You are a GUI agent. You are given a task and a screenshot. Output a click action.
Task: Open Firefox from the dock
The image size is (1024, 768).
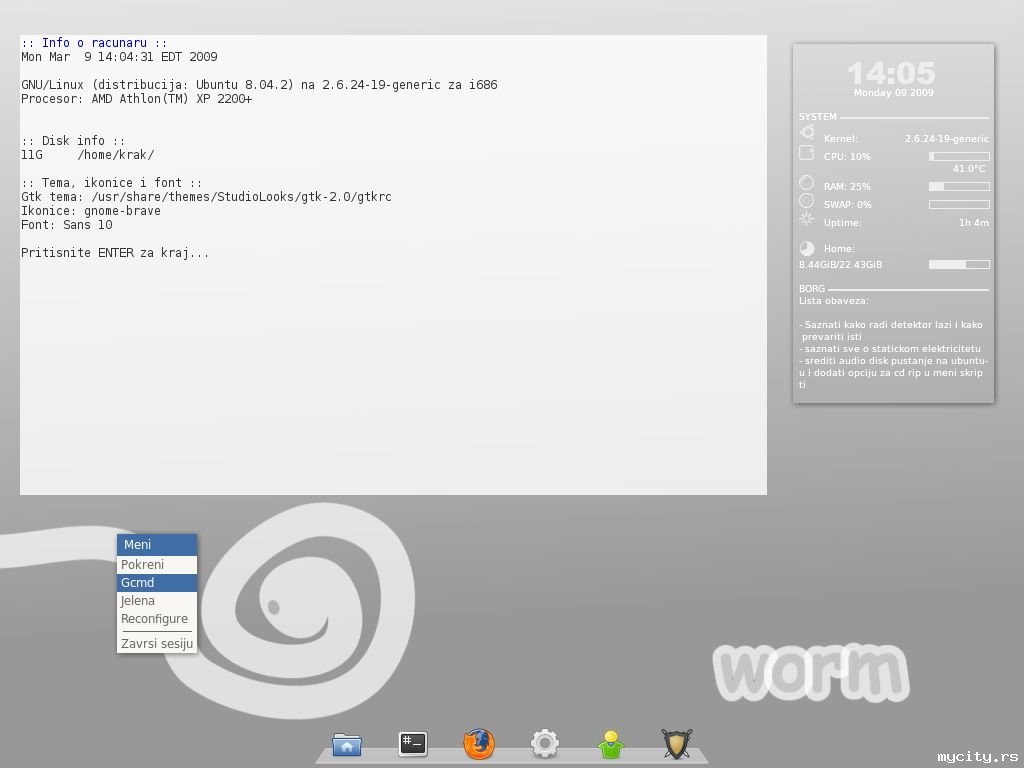479,744
